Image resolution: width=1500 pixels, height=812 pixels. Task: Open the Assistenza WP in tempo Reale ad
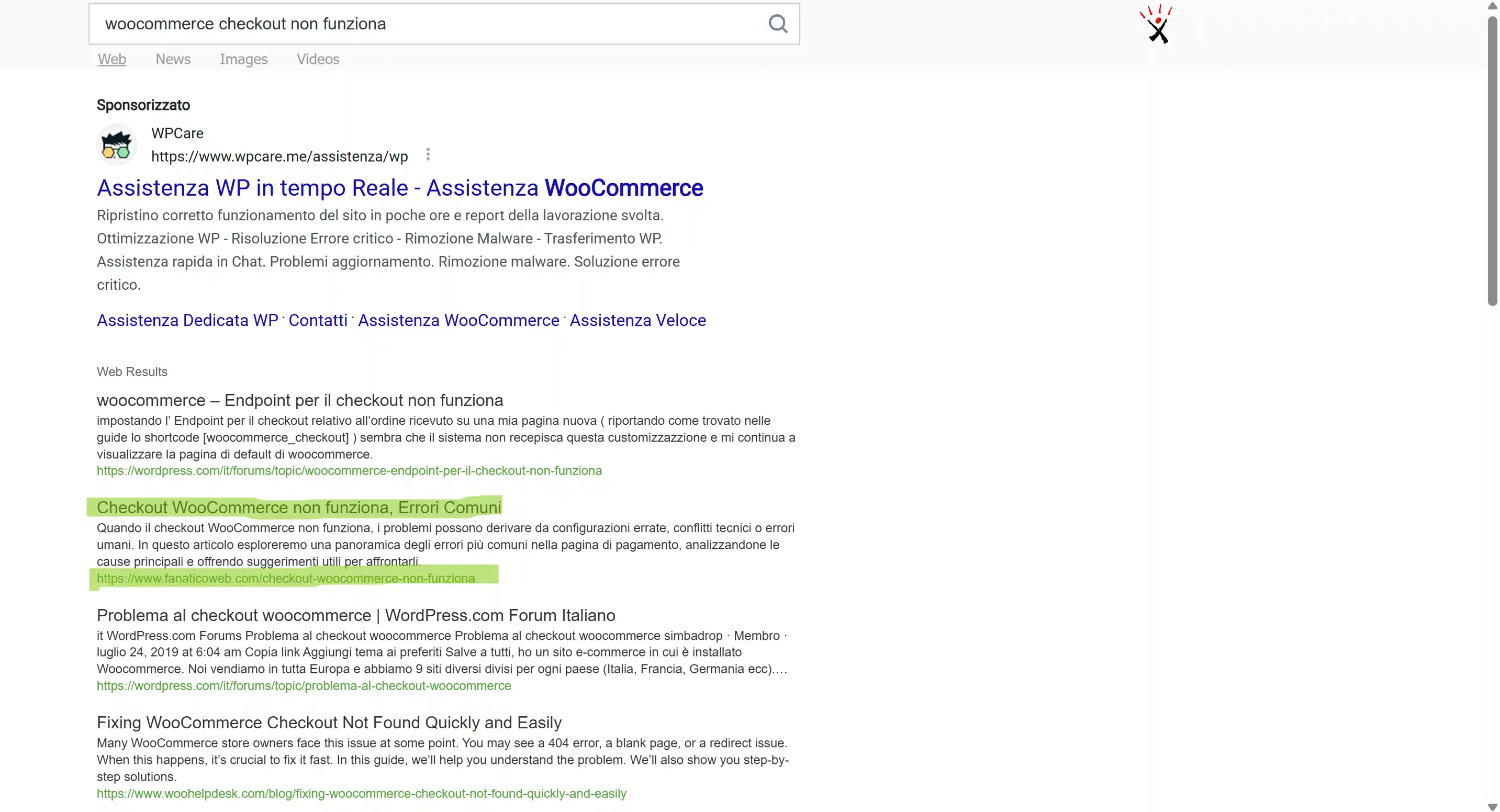[399, 188]
